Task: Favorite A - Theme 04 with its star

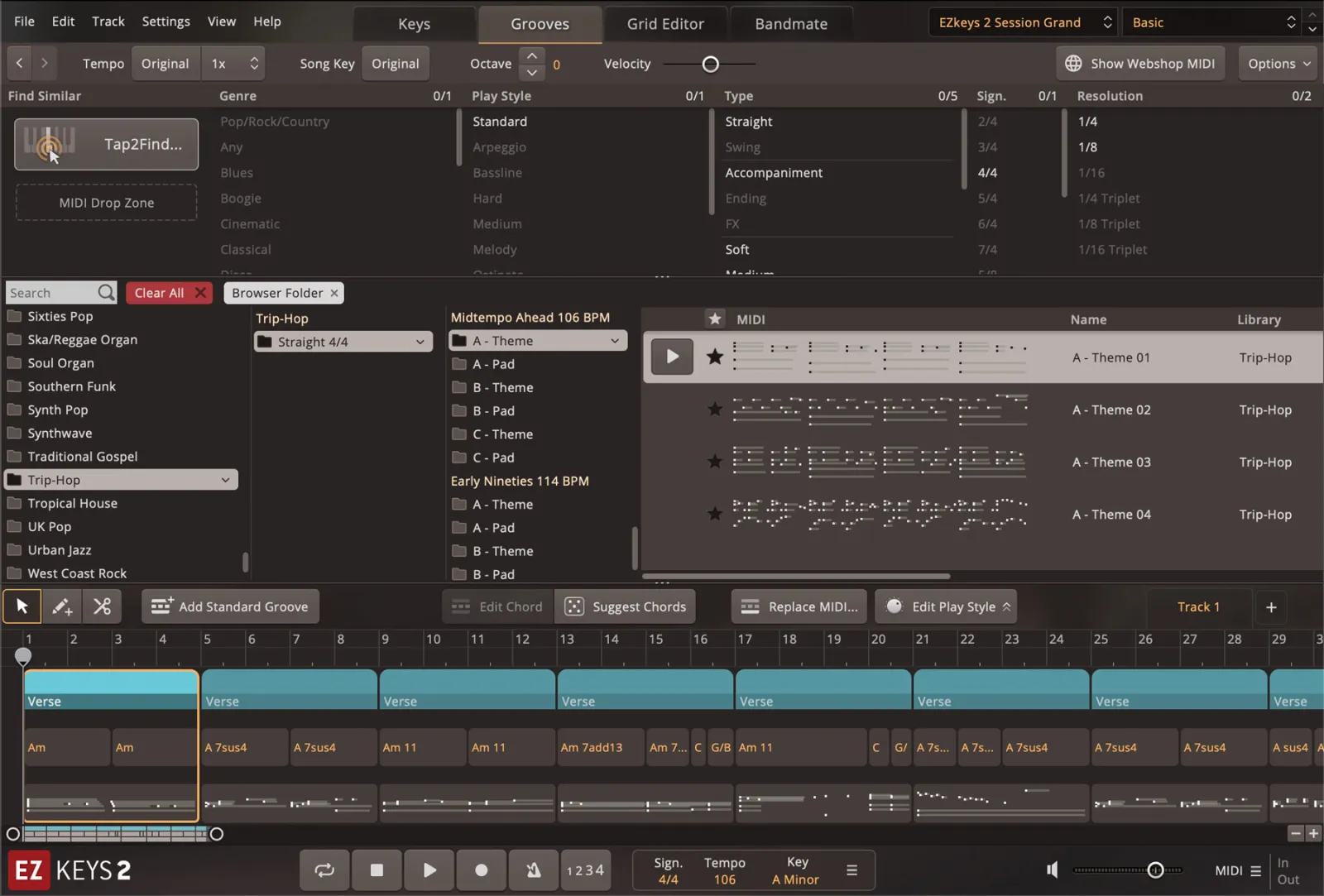Action: (715, 514)
